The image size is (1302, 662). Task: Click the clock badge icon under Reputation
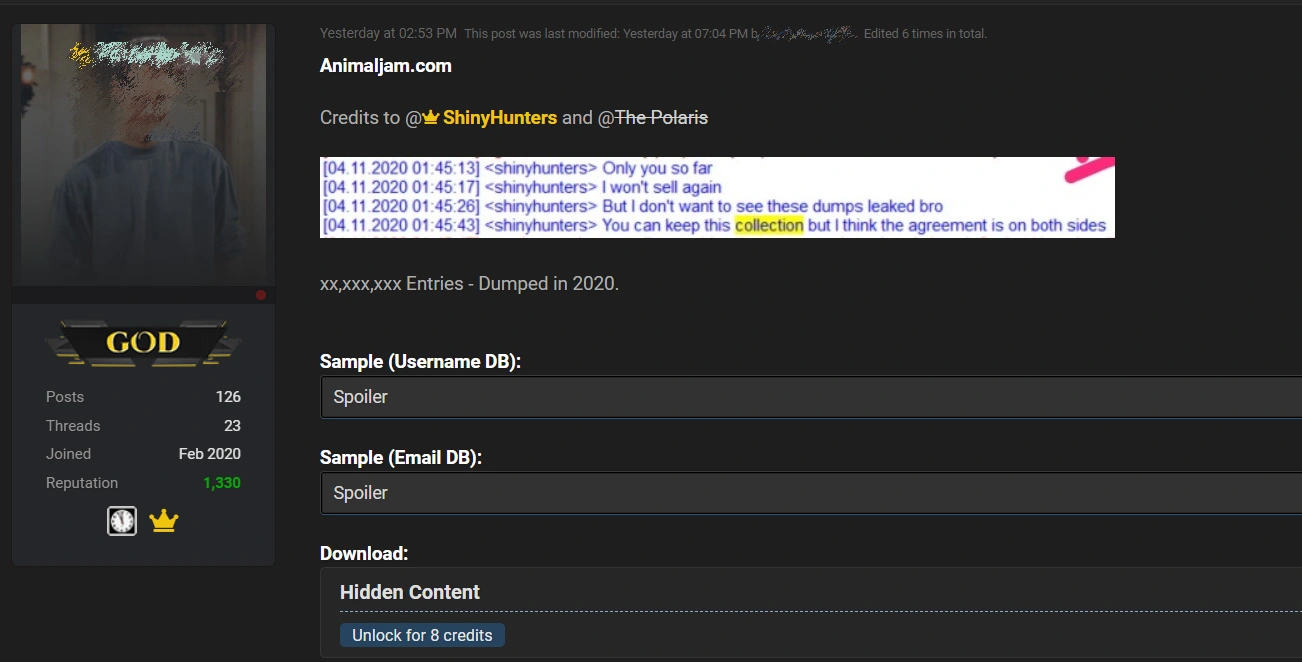pyautogui.click(x=122, y=521)
